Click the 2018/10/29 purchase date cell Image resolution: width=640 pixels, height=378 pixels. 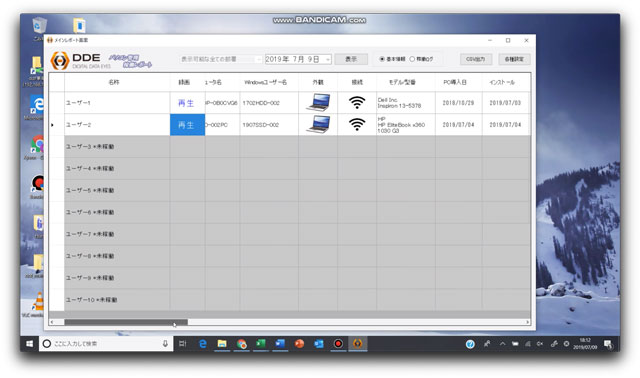(458, 103)
